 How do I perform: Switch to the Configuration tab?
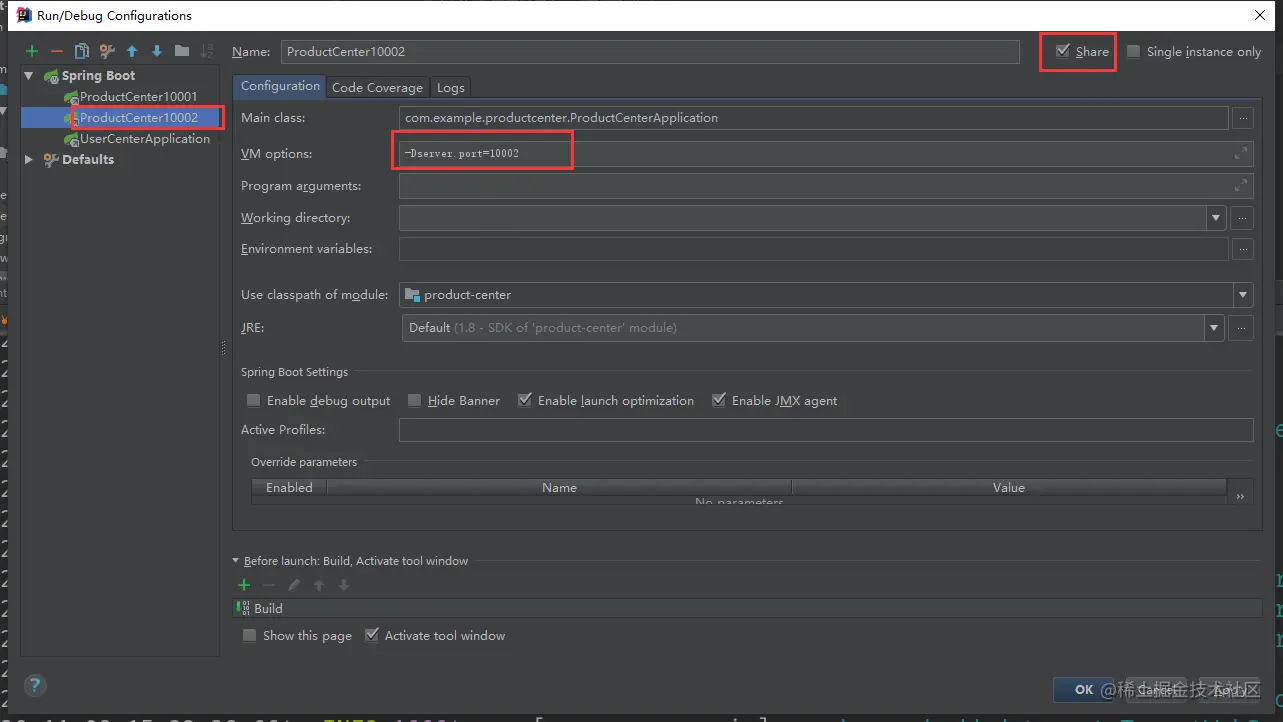(280, 87)
